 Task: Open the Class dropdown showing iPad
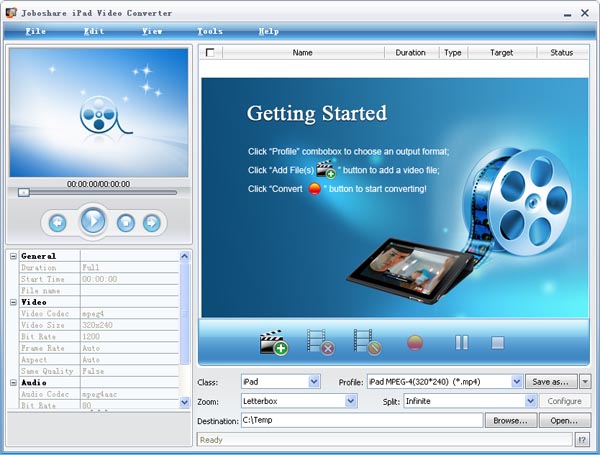point(314,382)
